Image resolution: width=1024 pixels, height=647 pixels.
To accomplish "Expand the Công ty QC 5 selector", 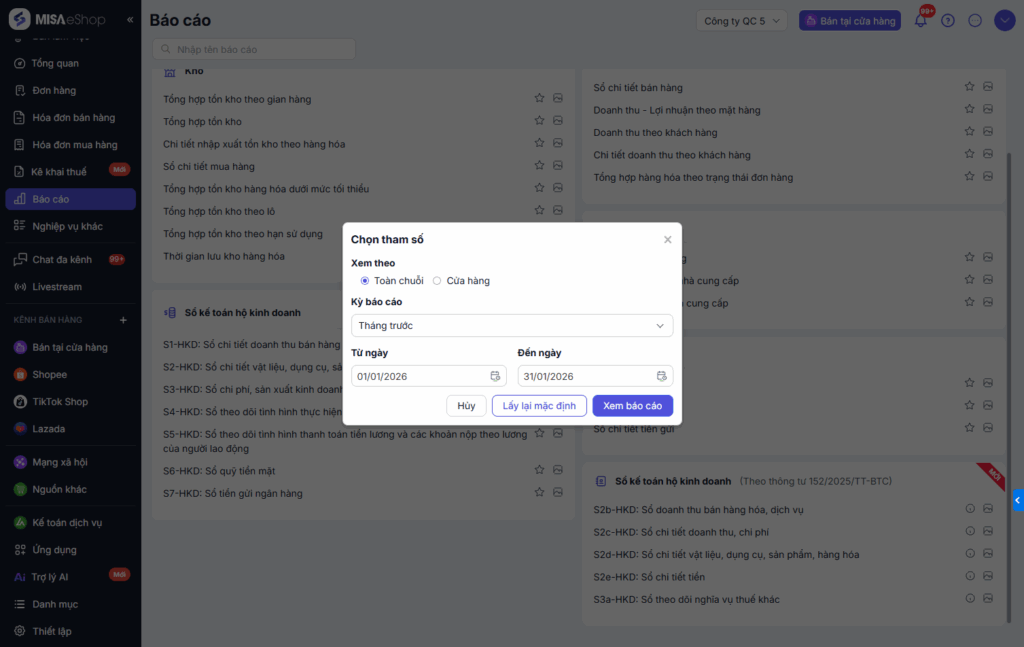I will click(742, 20).
